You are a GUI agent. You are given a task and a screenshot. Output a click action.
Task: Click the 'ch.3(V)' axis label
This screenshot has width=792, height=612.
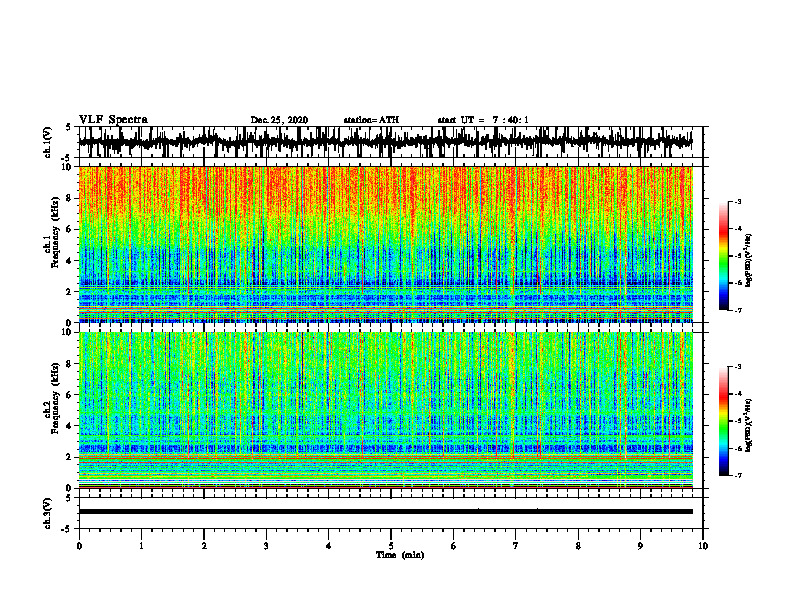[48, 513]
